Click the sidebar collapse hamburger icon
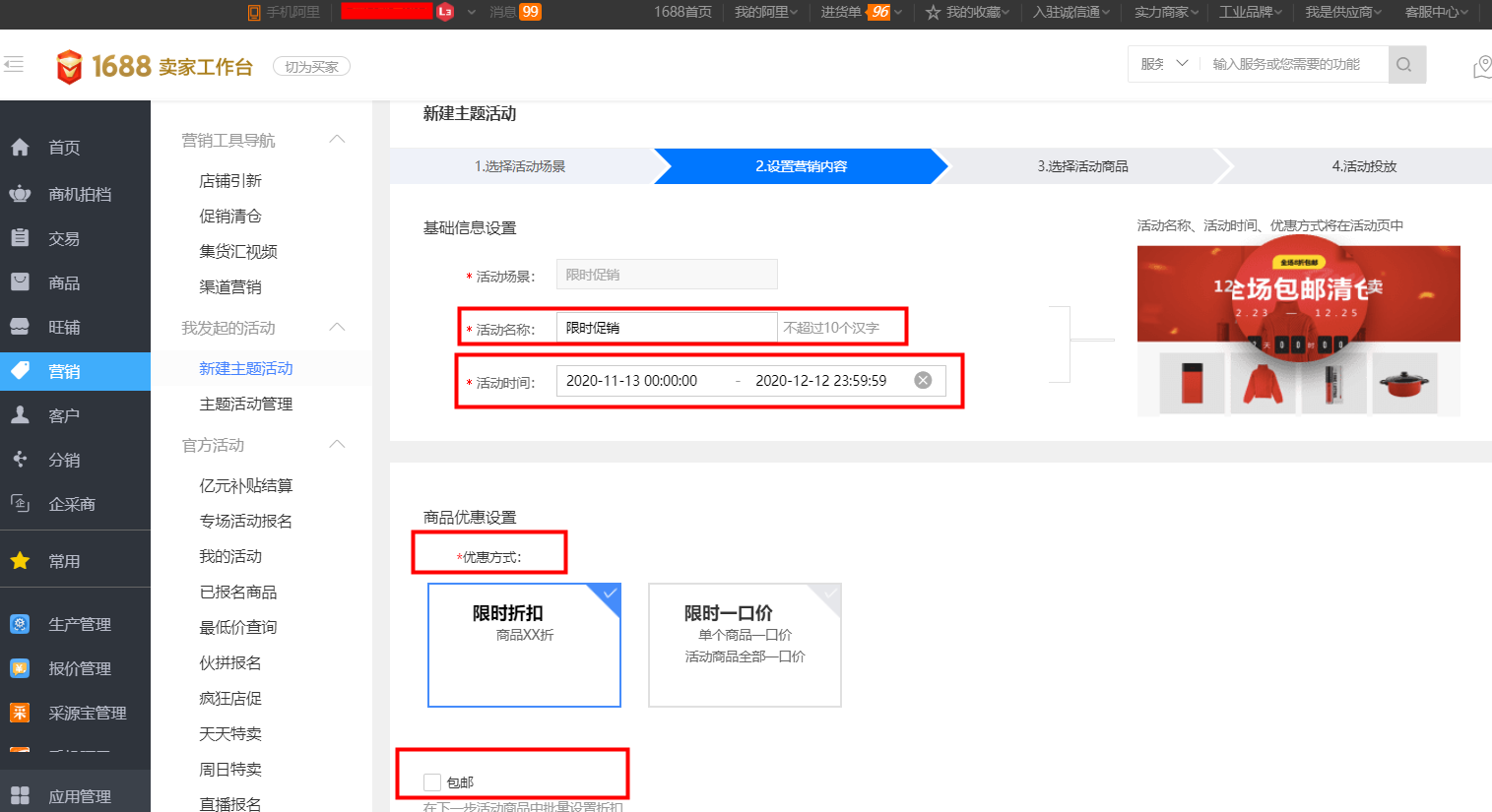1492x812 pixels. coord(14,65)
